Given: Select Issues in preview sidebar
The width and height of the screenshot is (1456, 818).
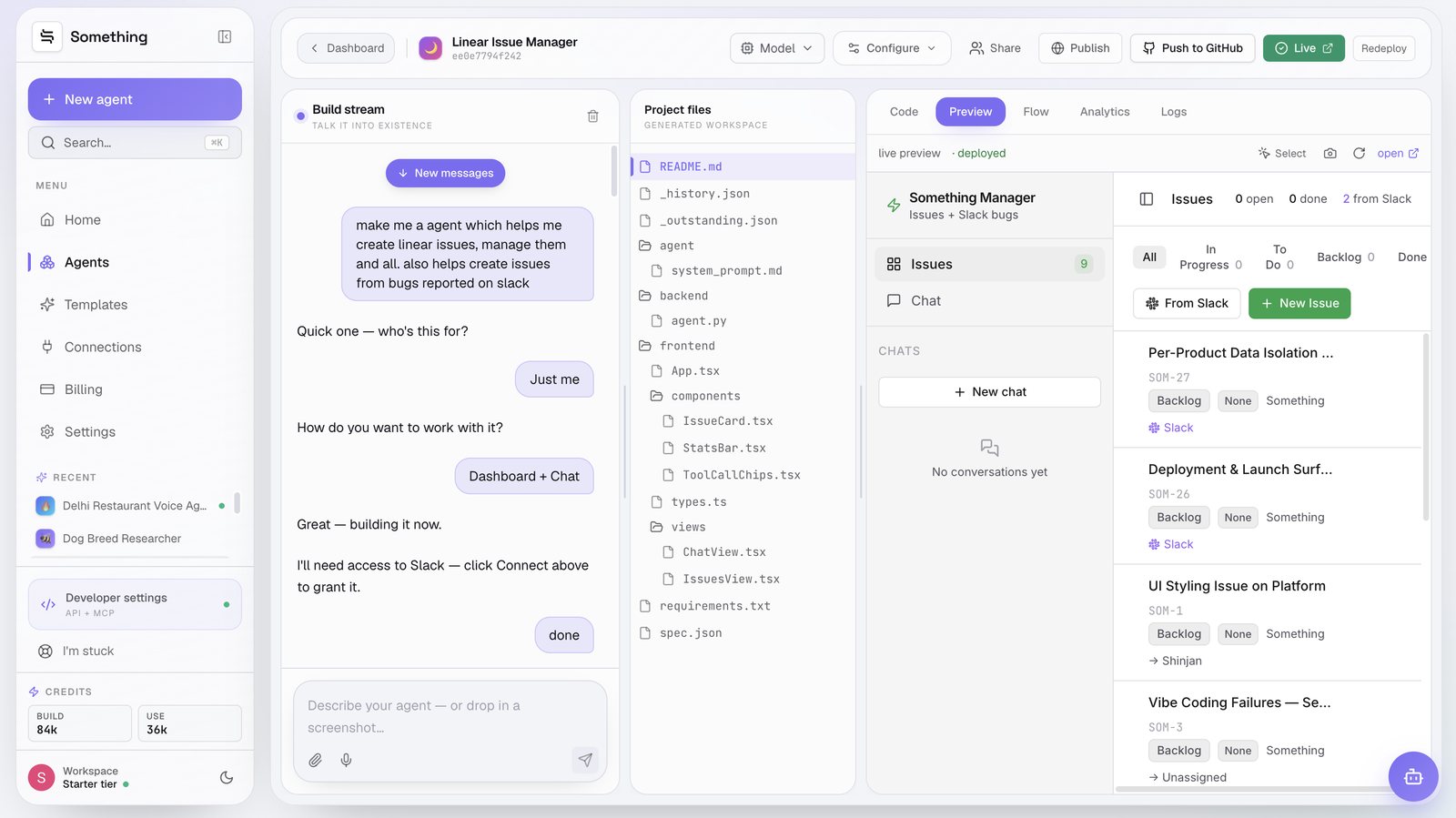Looking at the screenshot, I should point(989,264).
